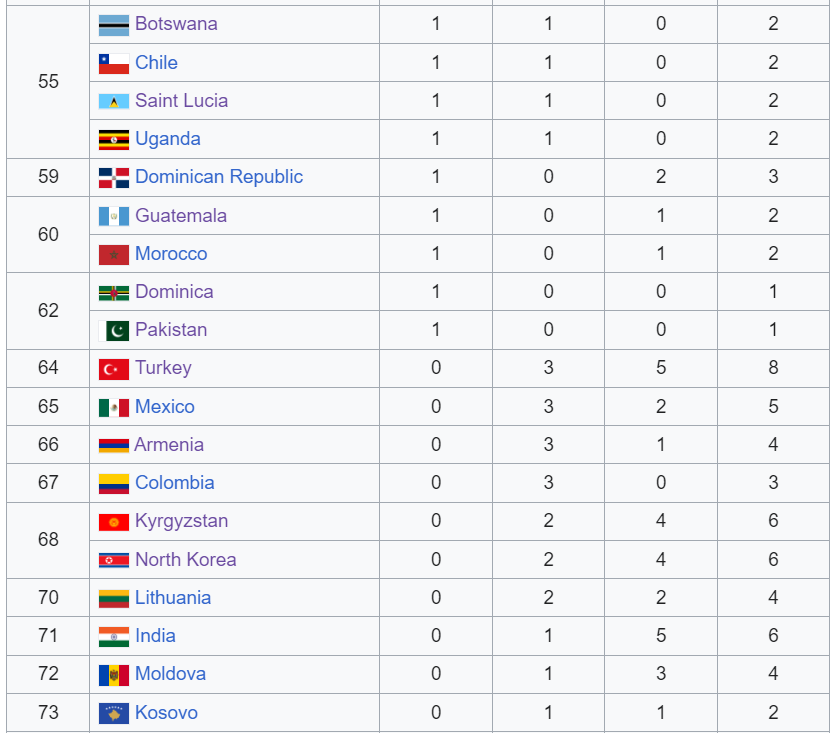
Task: Click the Mexico flag icon
Action: coord(114,407)
